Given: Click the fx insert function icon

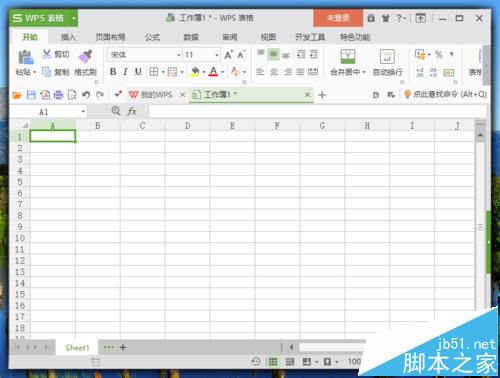Looking at the screenshot, I should click(x=132, y=111).
